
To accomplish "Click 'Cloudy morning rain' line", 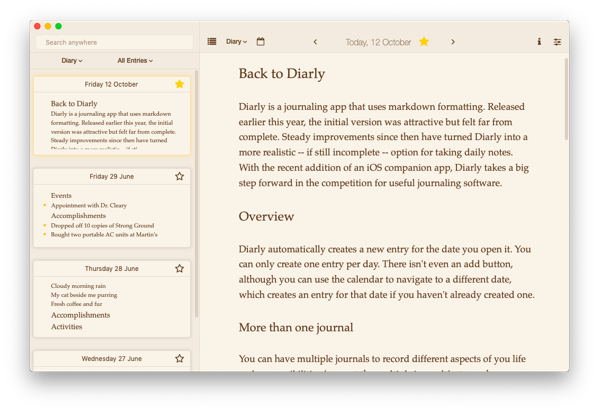I will pyautogui.click(x=78, y=286).
